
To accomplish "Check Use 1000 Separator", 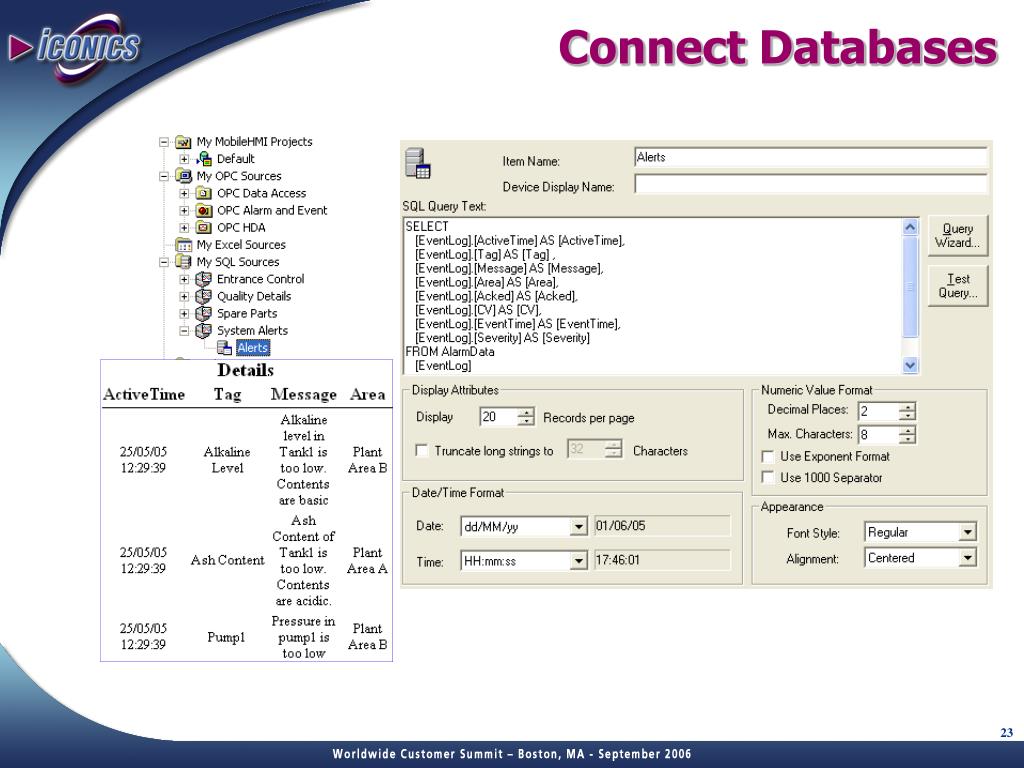I will 769,477.
